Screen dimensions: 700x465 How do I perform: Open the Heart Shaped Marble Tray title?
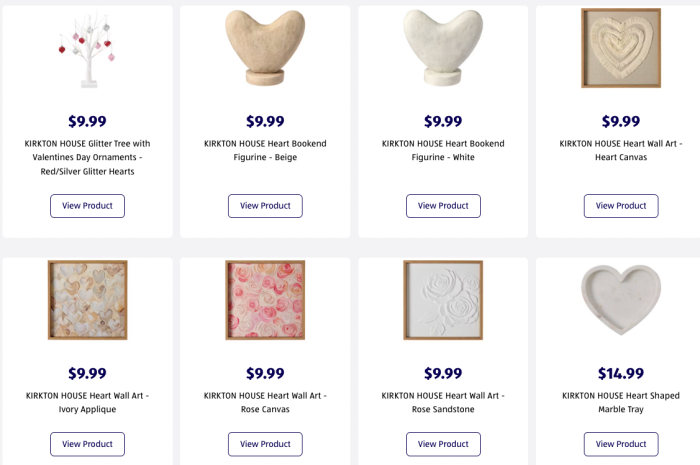(x=621, y=395)
